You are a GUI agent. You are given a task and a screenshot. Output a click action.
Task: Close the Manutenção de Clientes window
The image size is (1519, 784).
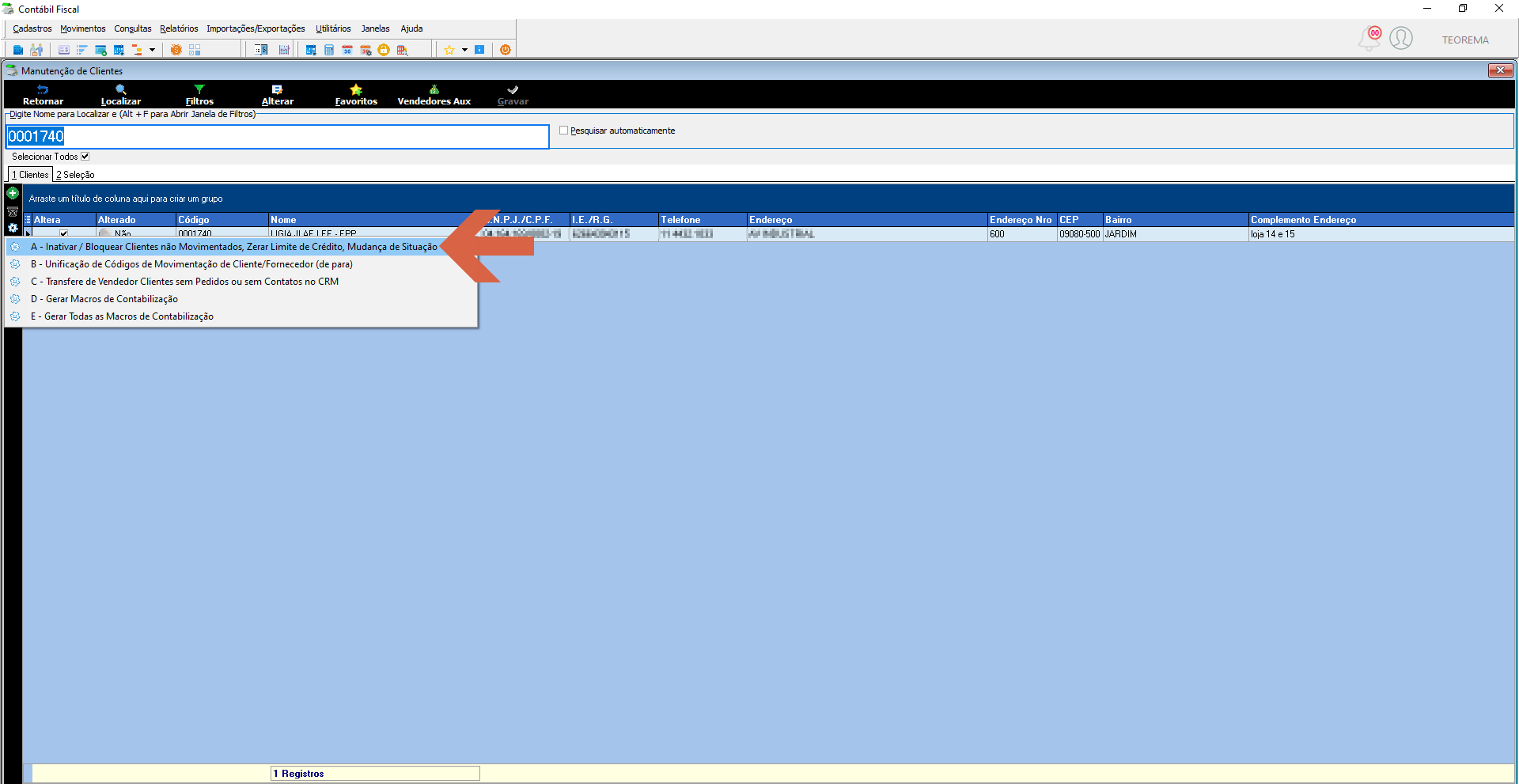click(x=1500, y=70)
